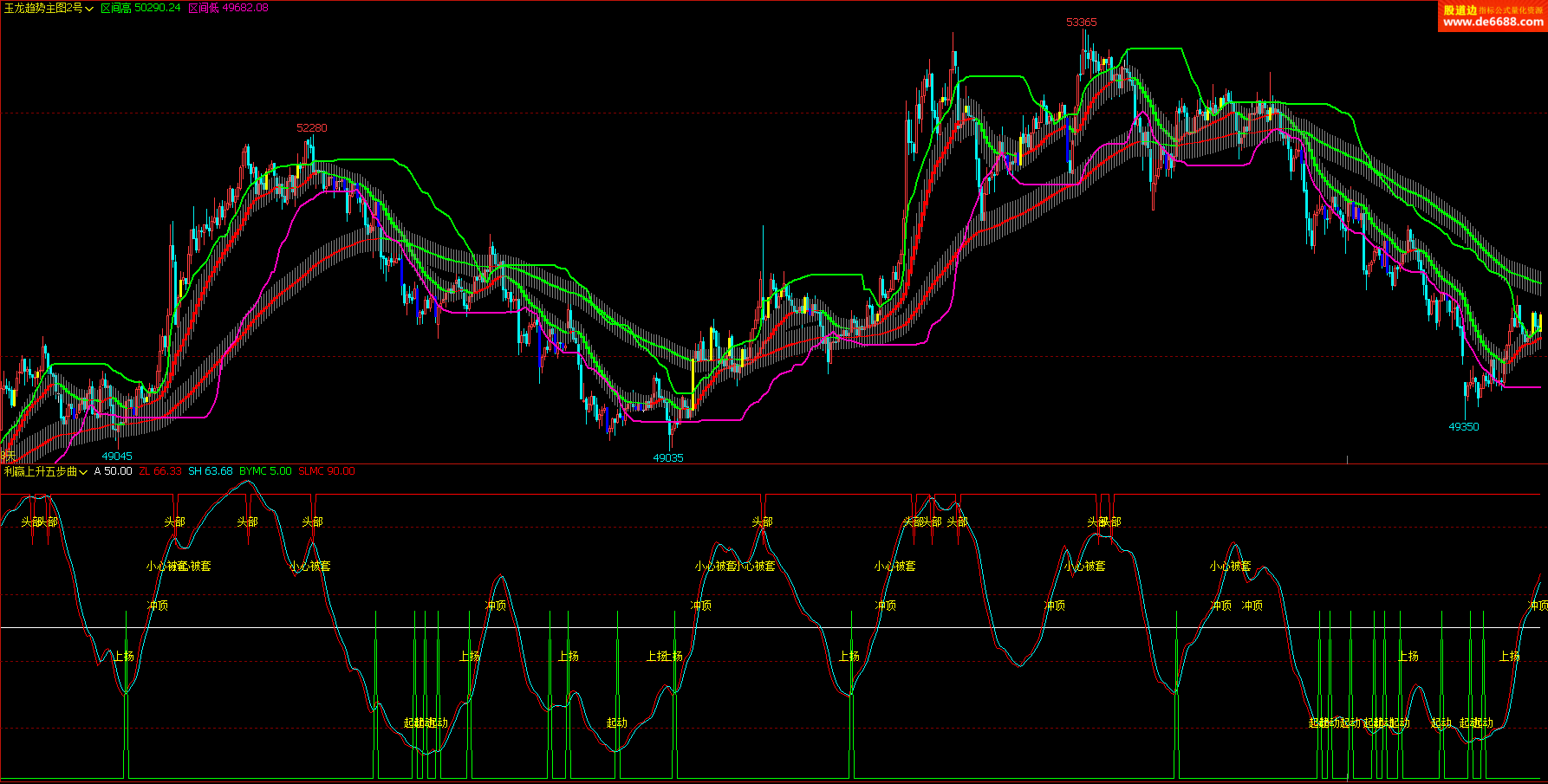Image resolution: width=1548 pixels, height=784 pixels.
Task: Select the ZL 66.33 parameter value
Action: point(160,471)
